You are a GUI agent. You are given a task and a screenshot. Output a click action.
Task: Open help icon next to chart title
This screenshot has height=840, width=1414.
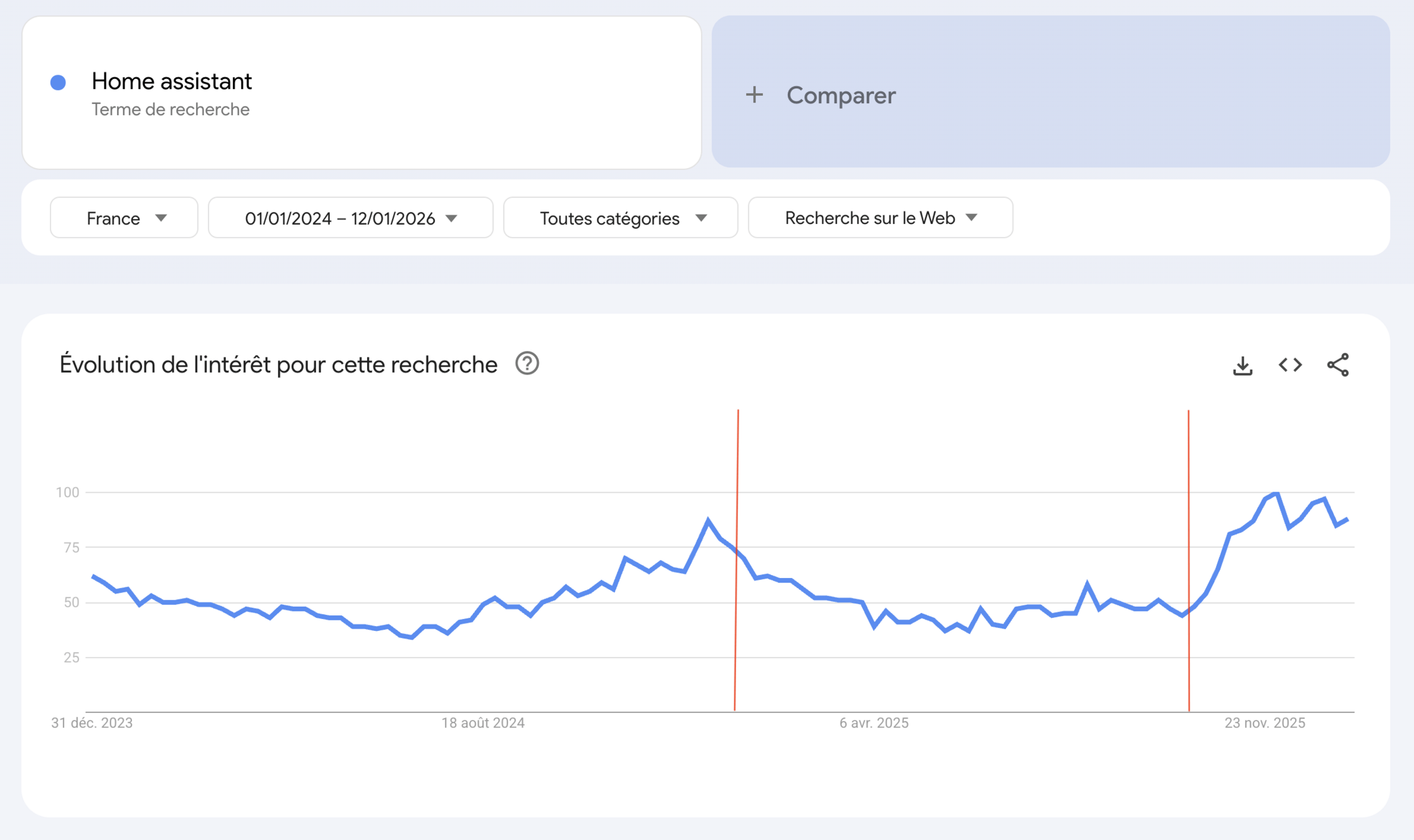click(527, 363)
